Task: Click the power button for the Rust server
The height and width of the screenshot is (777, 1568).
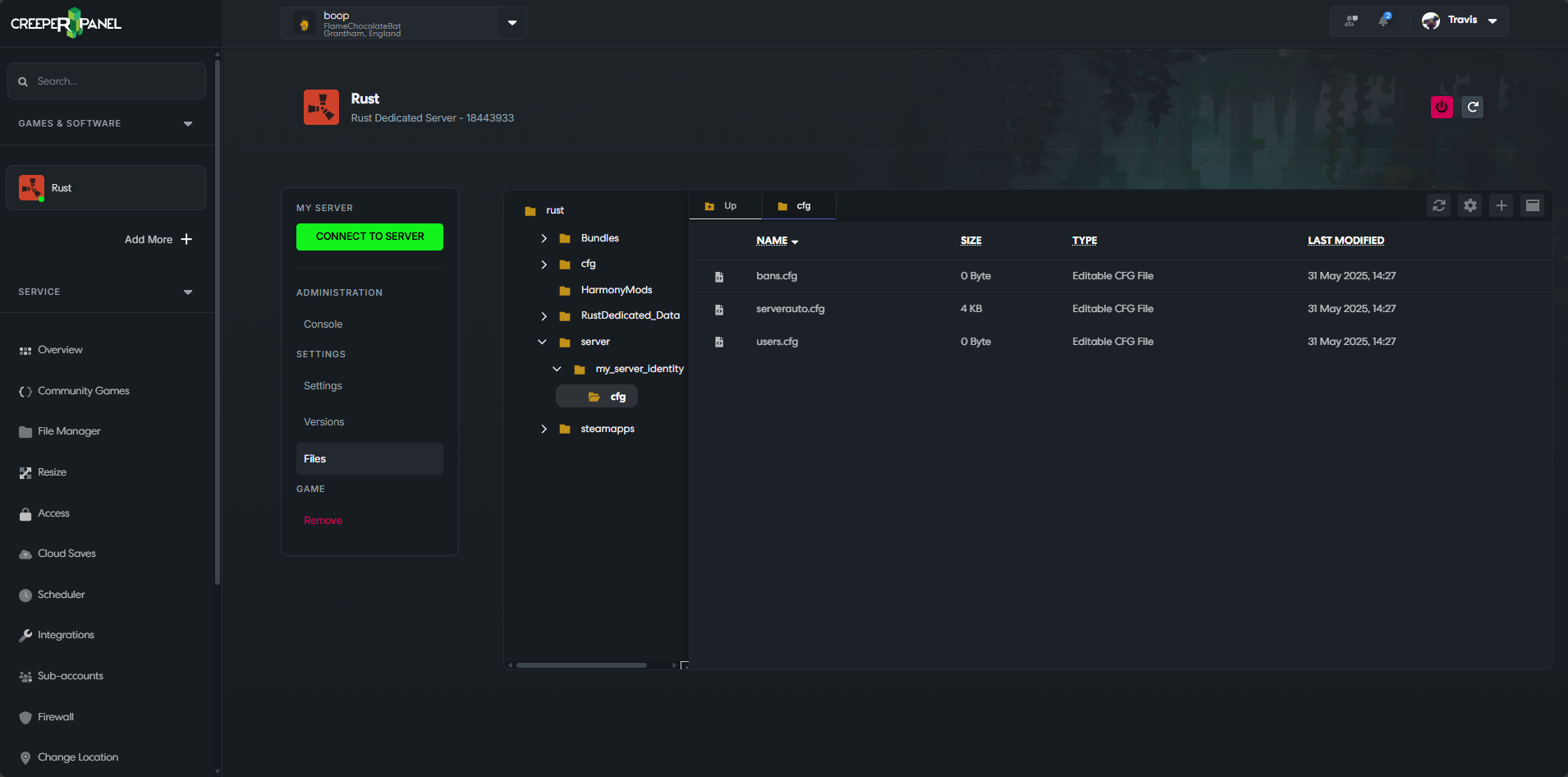Action: 1442,107
